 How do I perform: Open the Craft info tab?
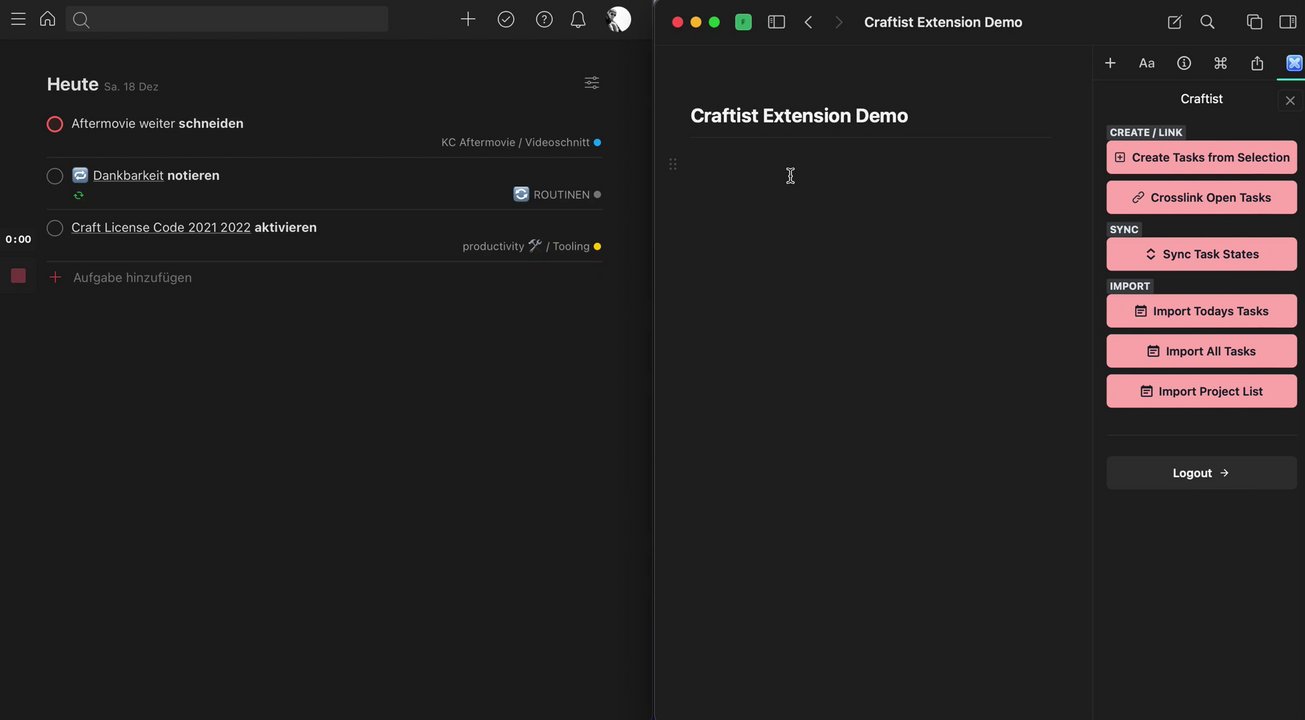click(x=1184, y=63)
